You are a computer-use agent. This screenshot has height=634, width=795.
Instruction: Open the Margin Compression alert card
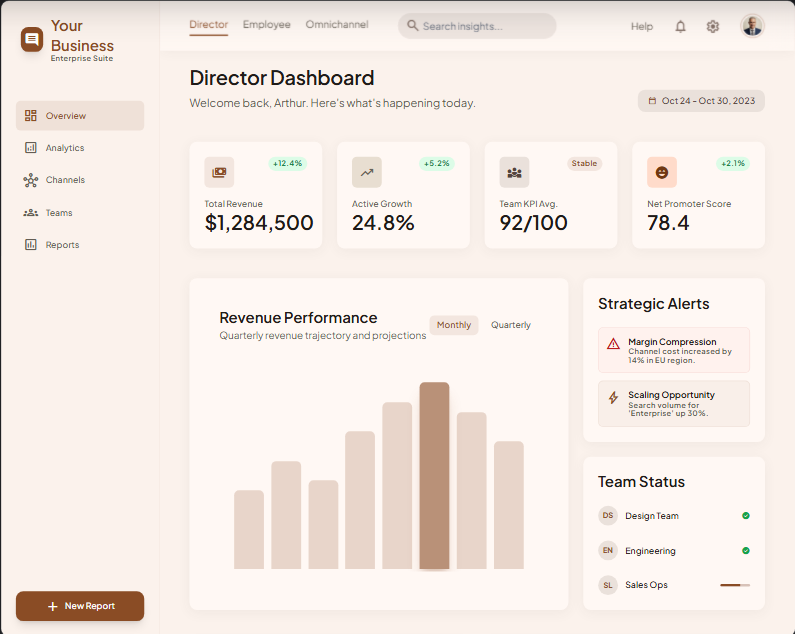click(x=674, y=350)
